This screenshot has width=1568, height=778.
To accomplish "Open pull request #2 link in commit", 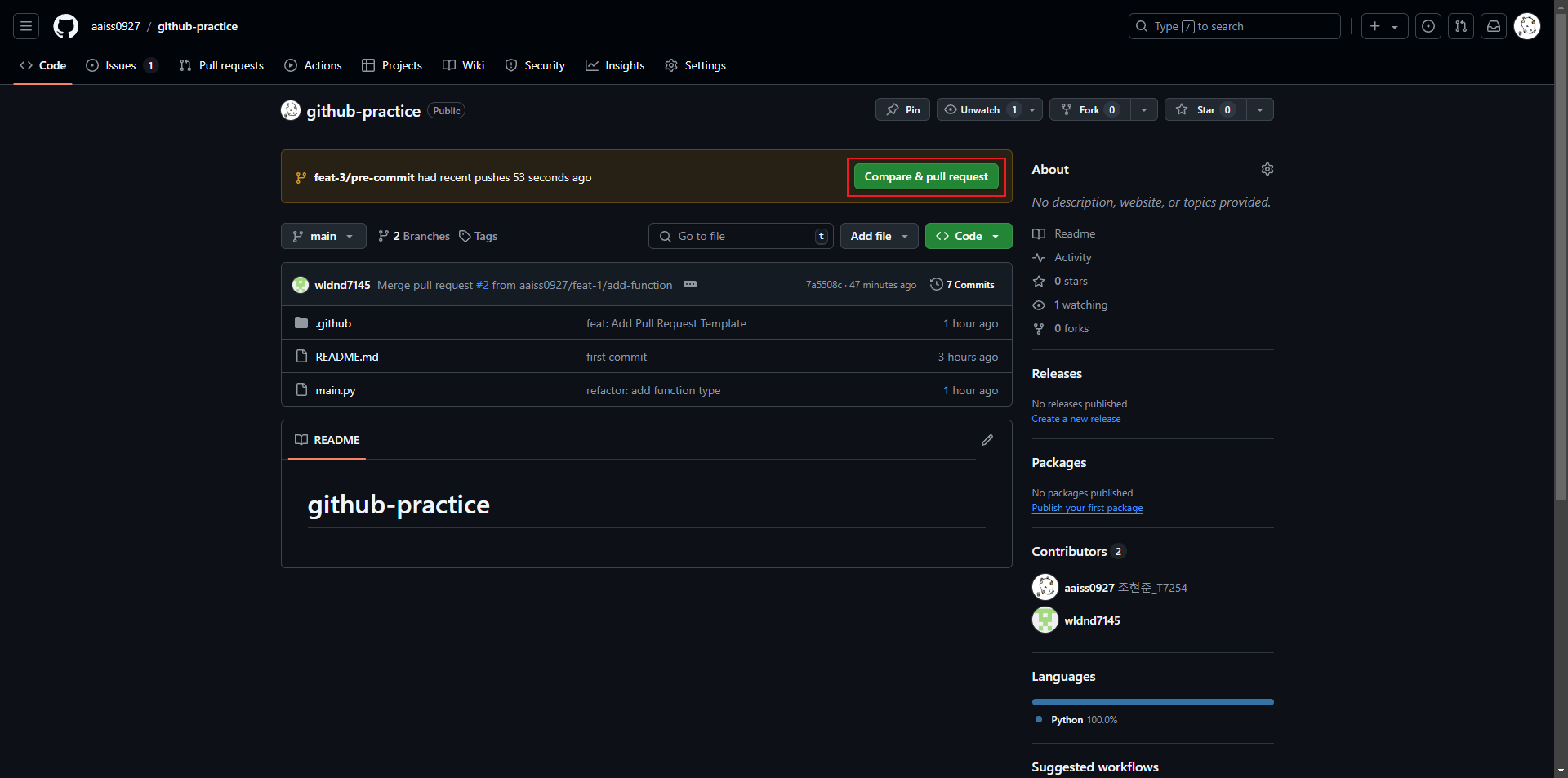I will pos(482,285).
